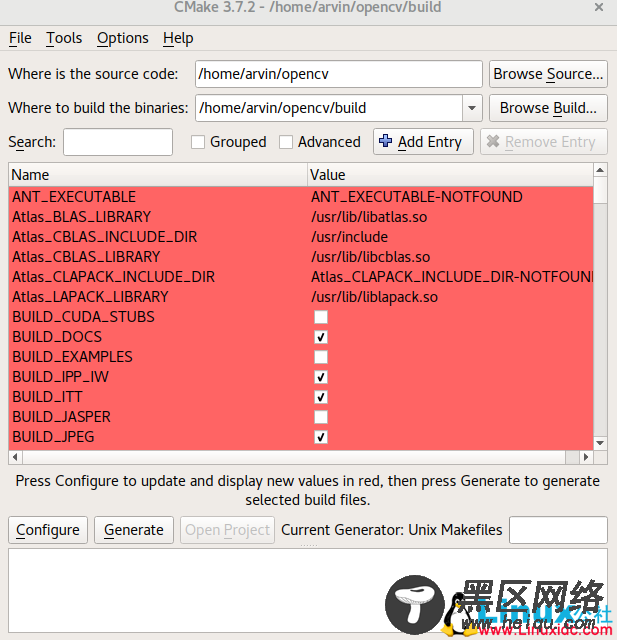Screen dimensions: 617x640
Task: Open the Help menu
Action: click(178, 38)
